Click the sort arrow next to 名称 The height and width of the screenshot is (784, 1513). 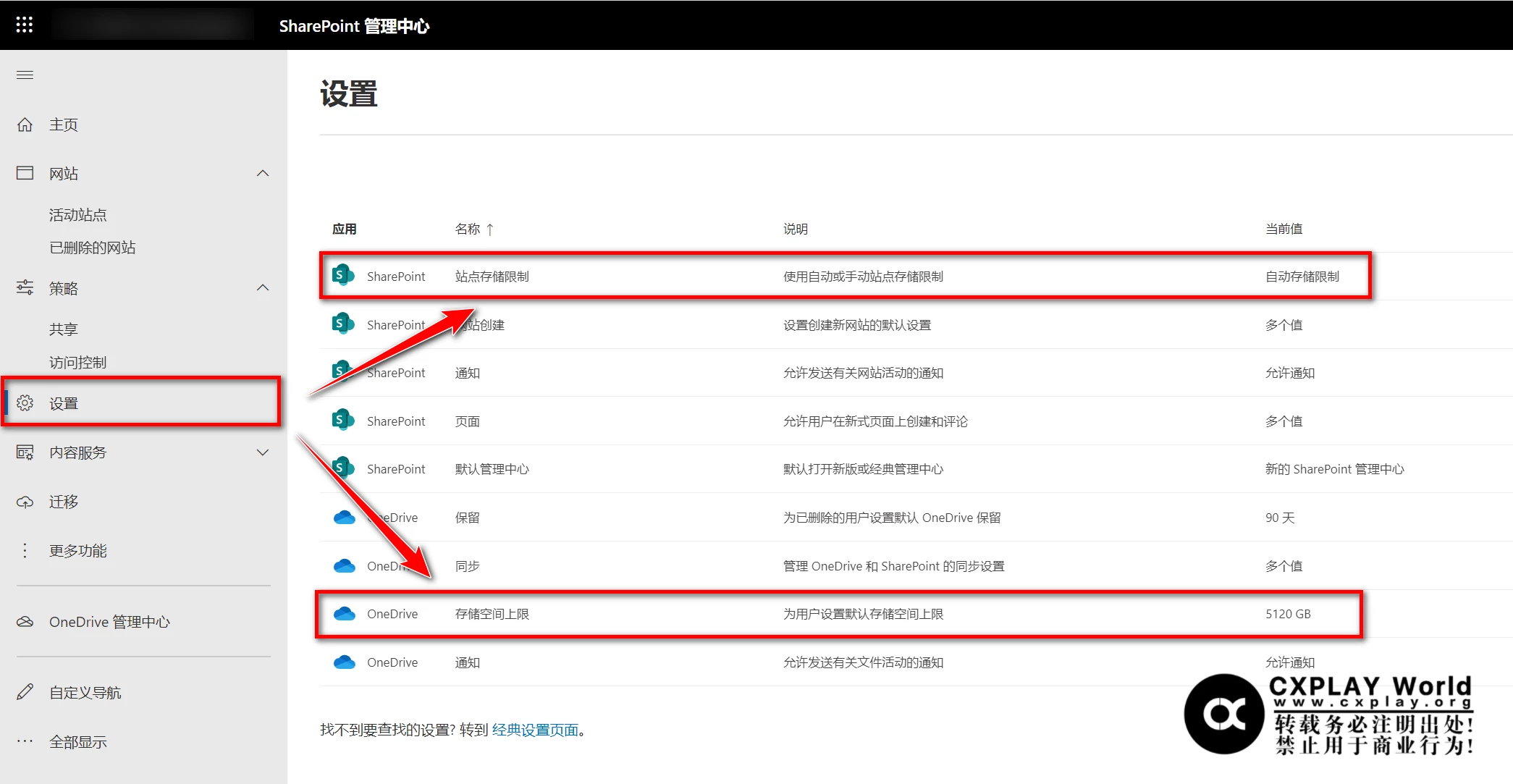click(490, 229)
